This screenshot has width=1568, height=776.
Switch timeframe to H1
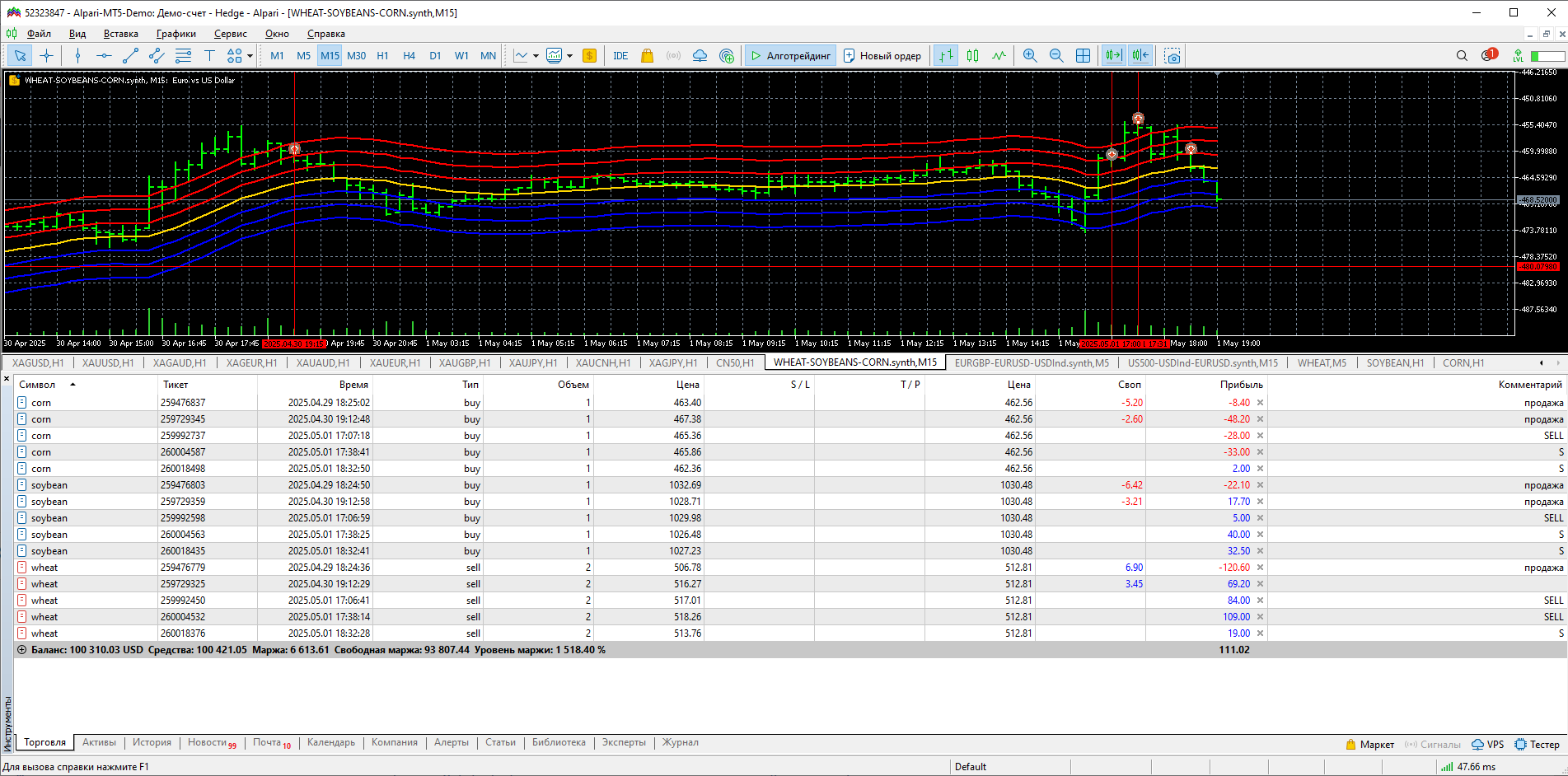coord(382,56)
